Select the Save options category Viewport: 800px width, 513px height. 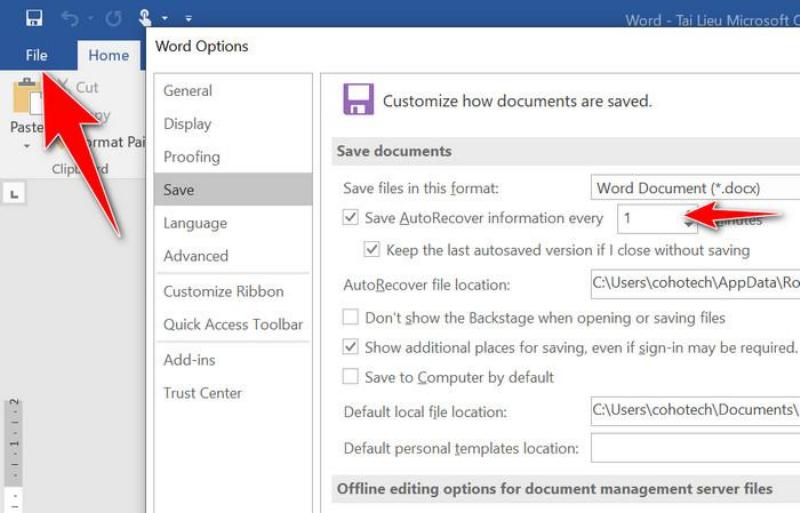tap(233, 189)
